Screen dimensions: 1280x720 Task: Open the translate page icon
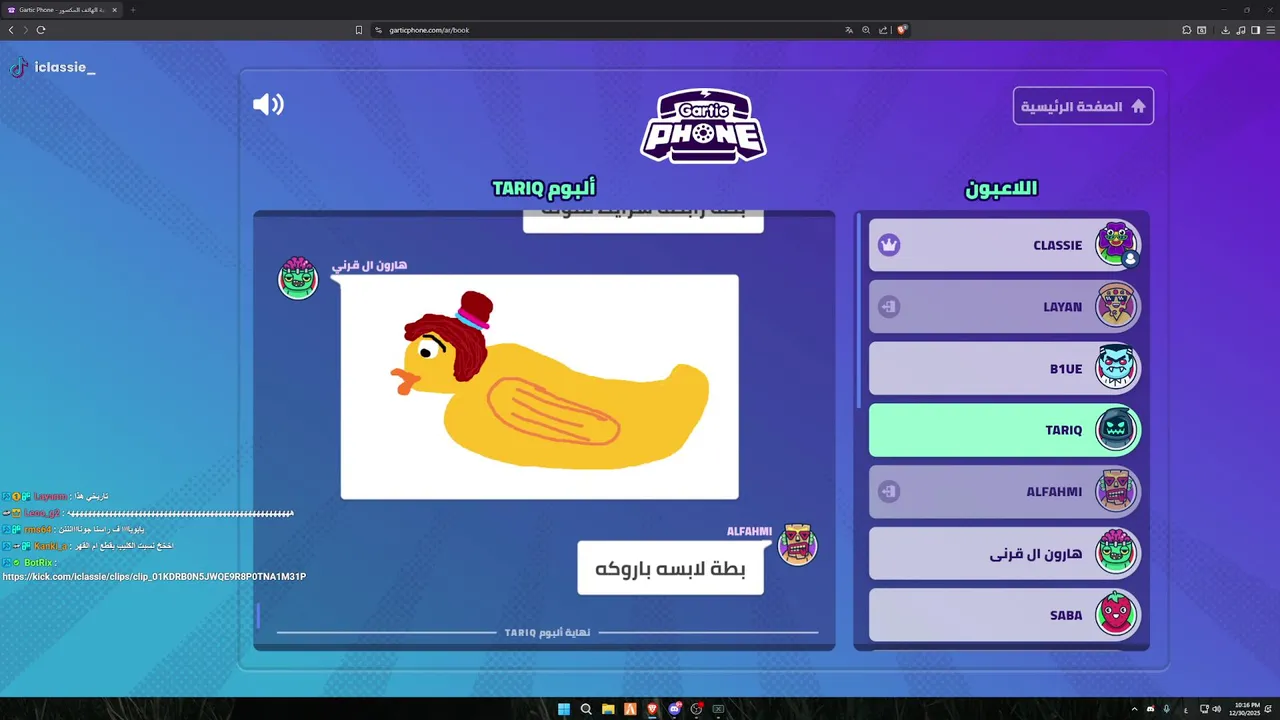tap(849, 30)
